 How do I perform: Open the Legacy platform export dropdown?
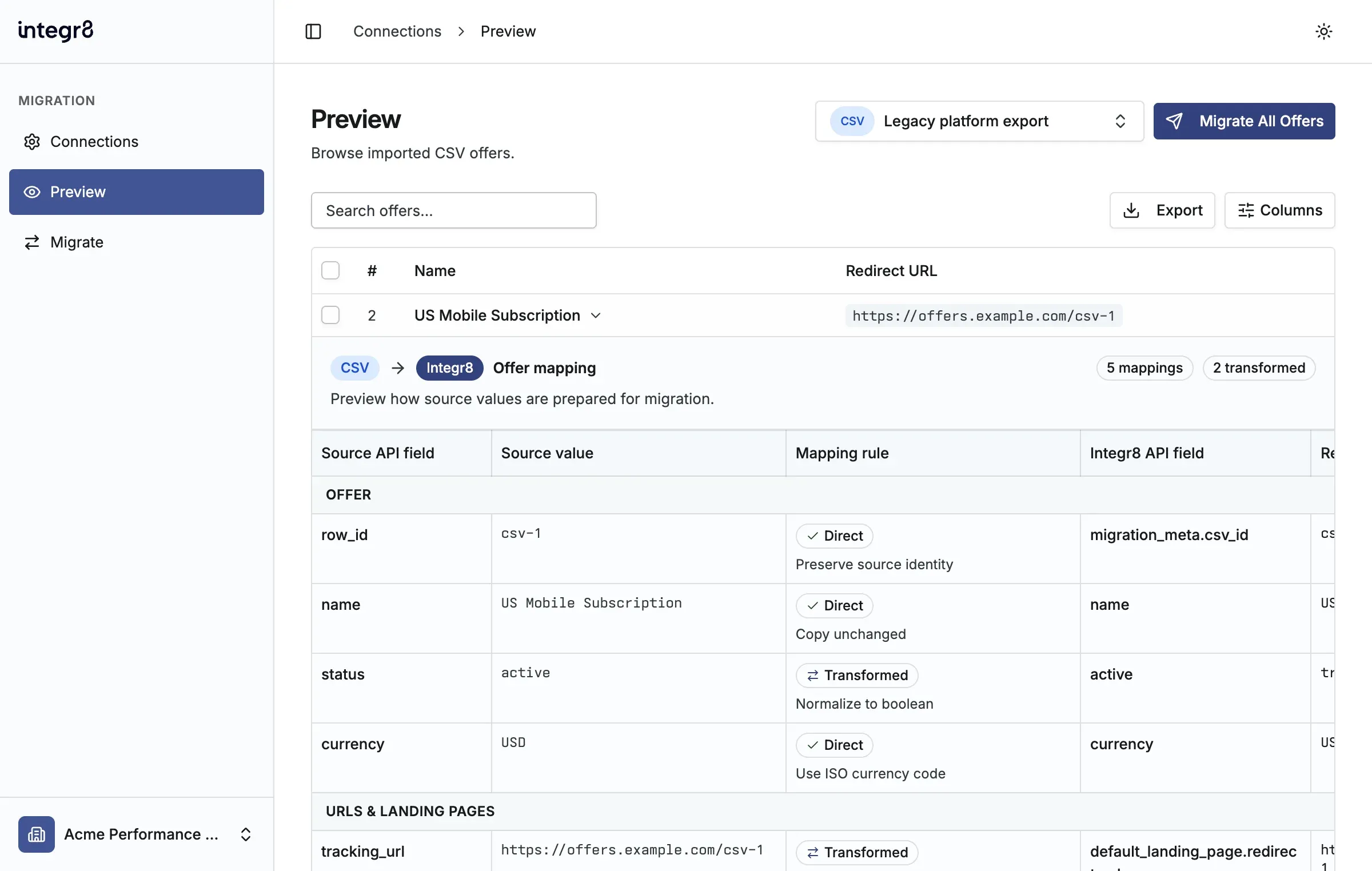tap(979, 121)
